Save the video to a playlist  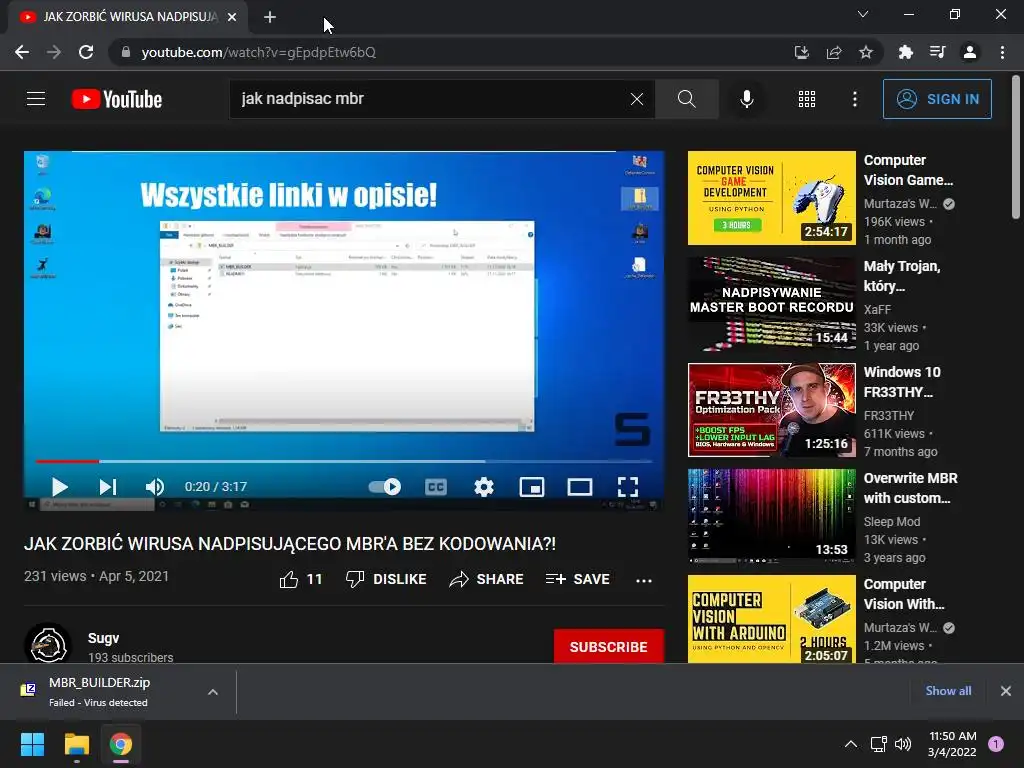pos(578,579)
